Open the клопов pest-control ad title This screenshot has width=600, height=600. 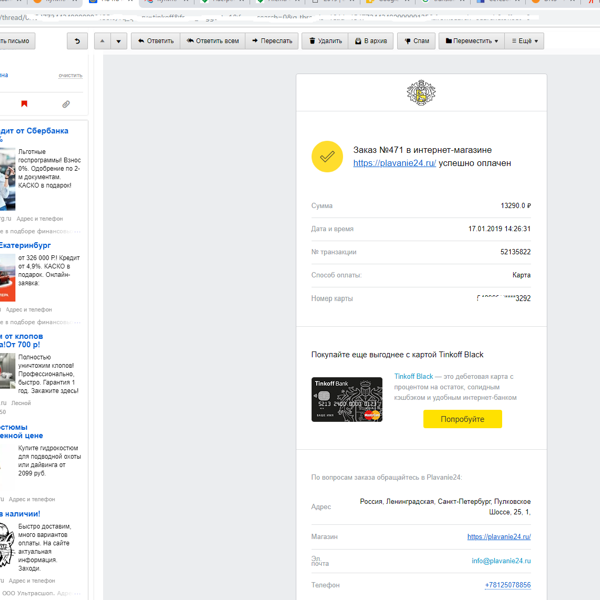tap(21, 340)
